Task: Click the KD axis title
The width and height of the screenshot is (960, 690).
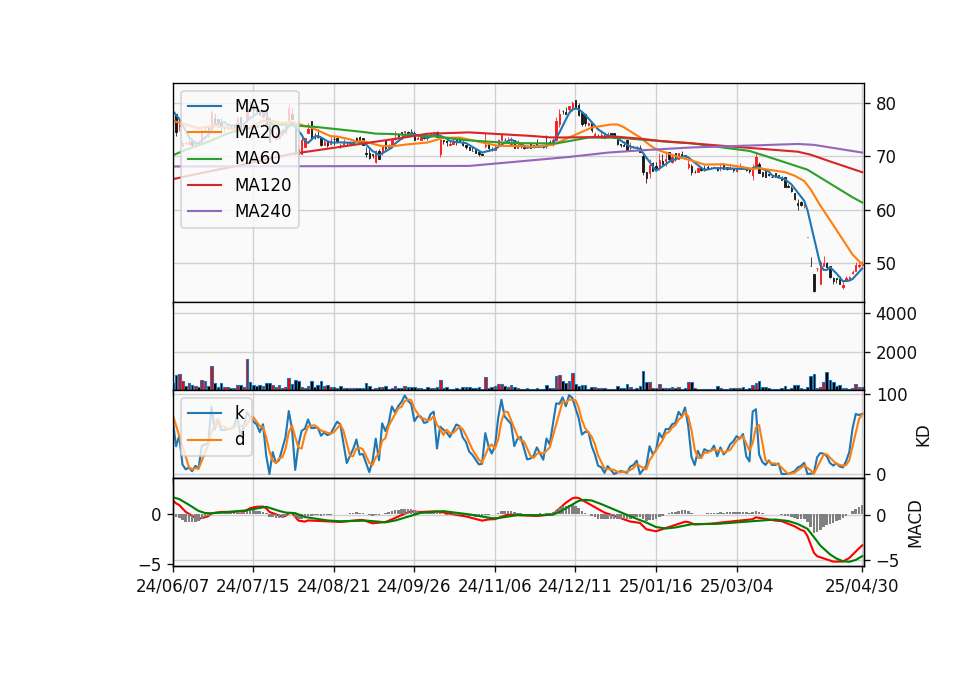Action: (x=923, y=436)
